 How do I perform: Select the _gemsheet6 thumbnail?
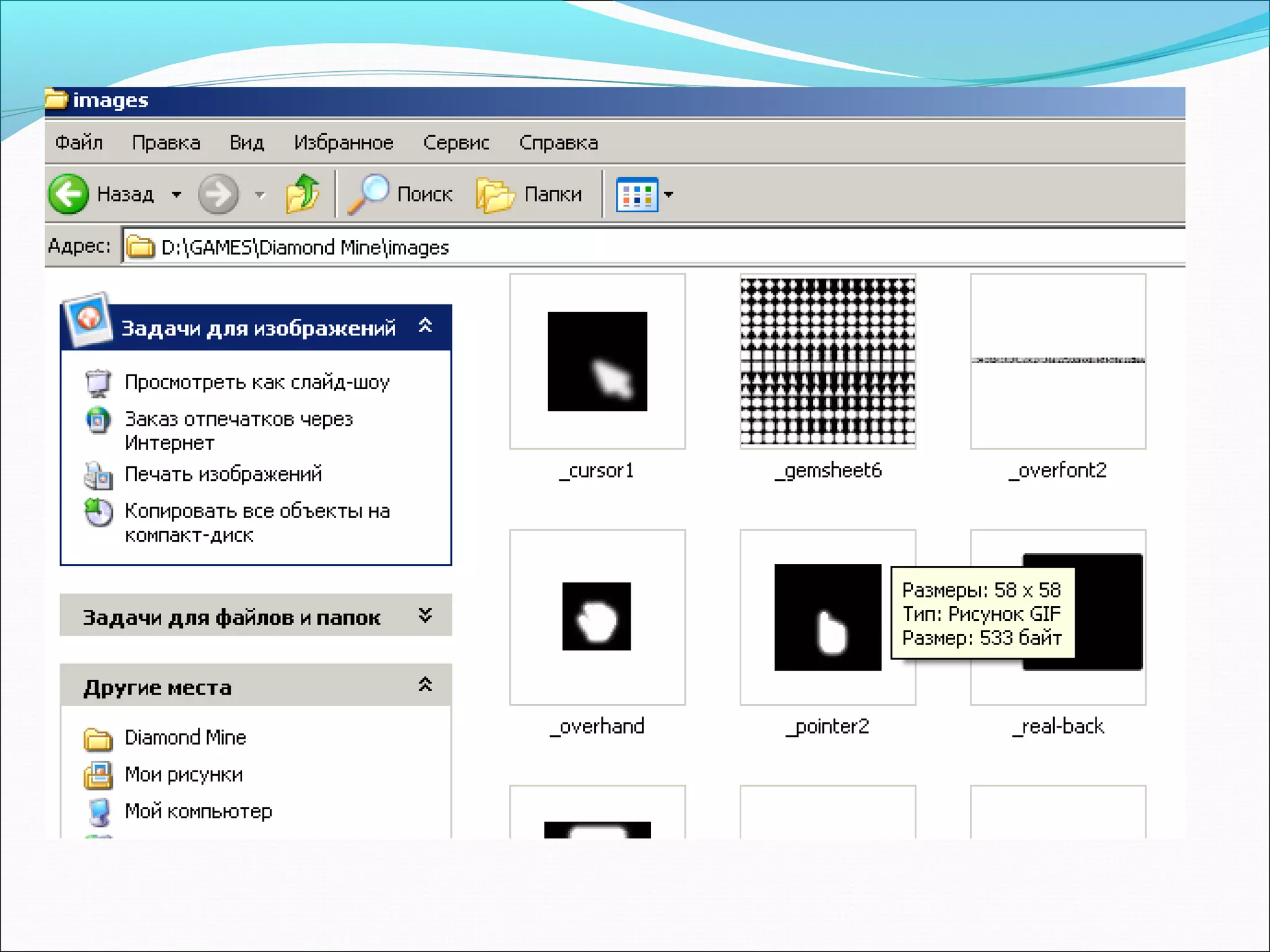827,361
